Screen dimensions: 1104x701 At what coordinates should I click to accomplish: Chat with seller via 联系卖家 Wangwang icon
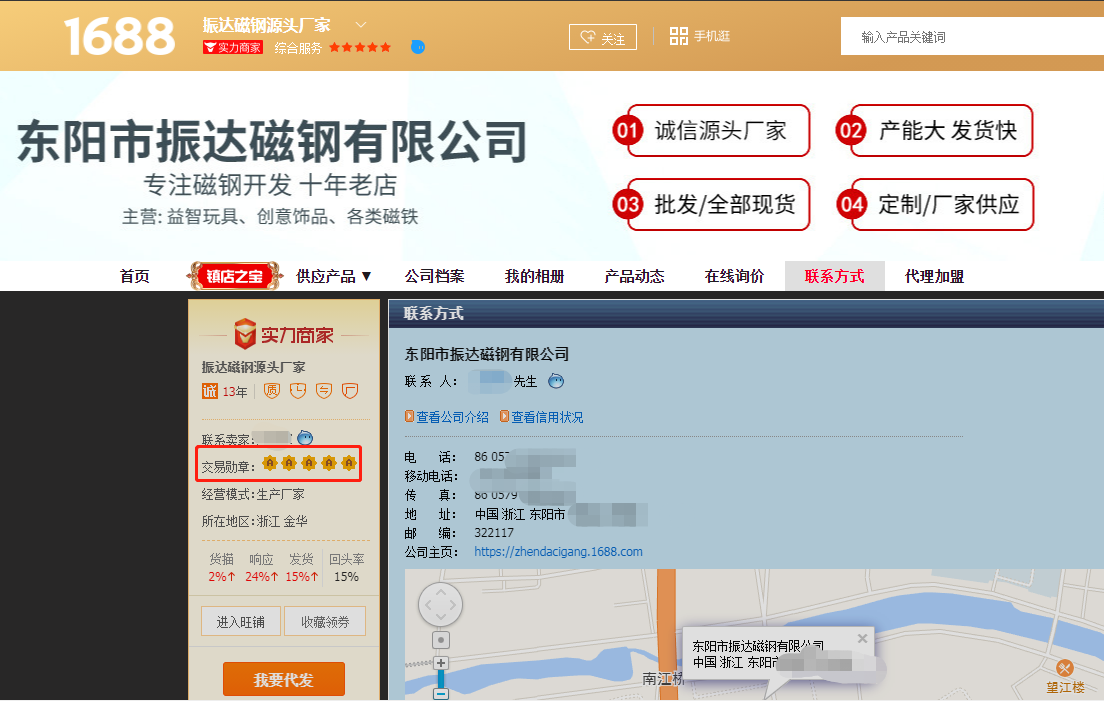(305, 438)
